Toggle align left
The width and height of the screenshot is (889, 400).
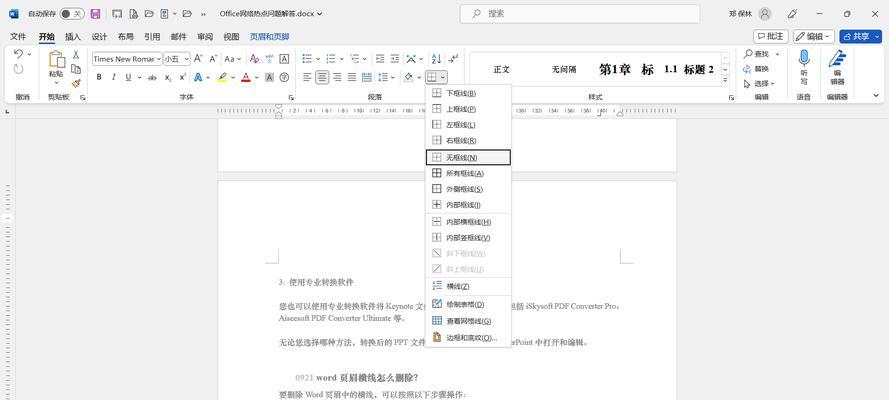[307, 77]
